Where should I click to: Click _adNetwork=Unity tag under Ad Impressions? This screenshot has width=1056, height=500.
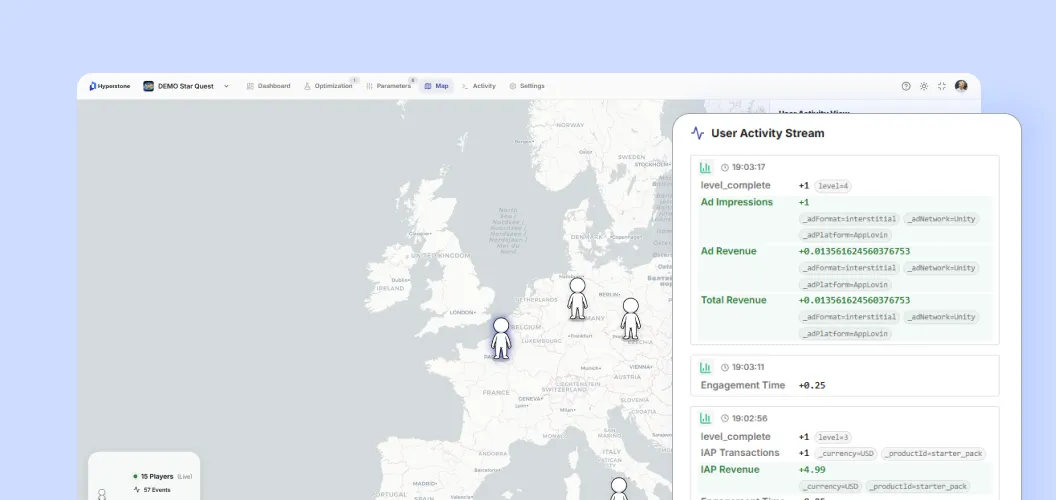(941, 219)
